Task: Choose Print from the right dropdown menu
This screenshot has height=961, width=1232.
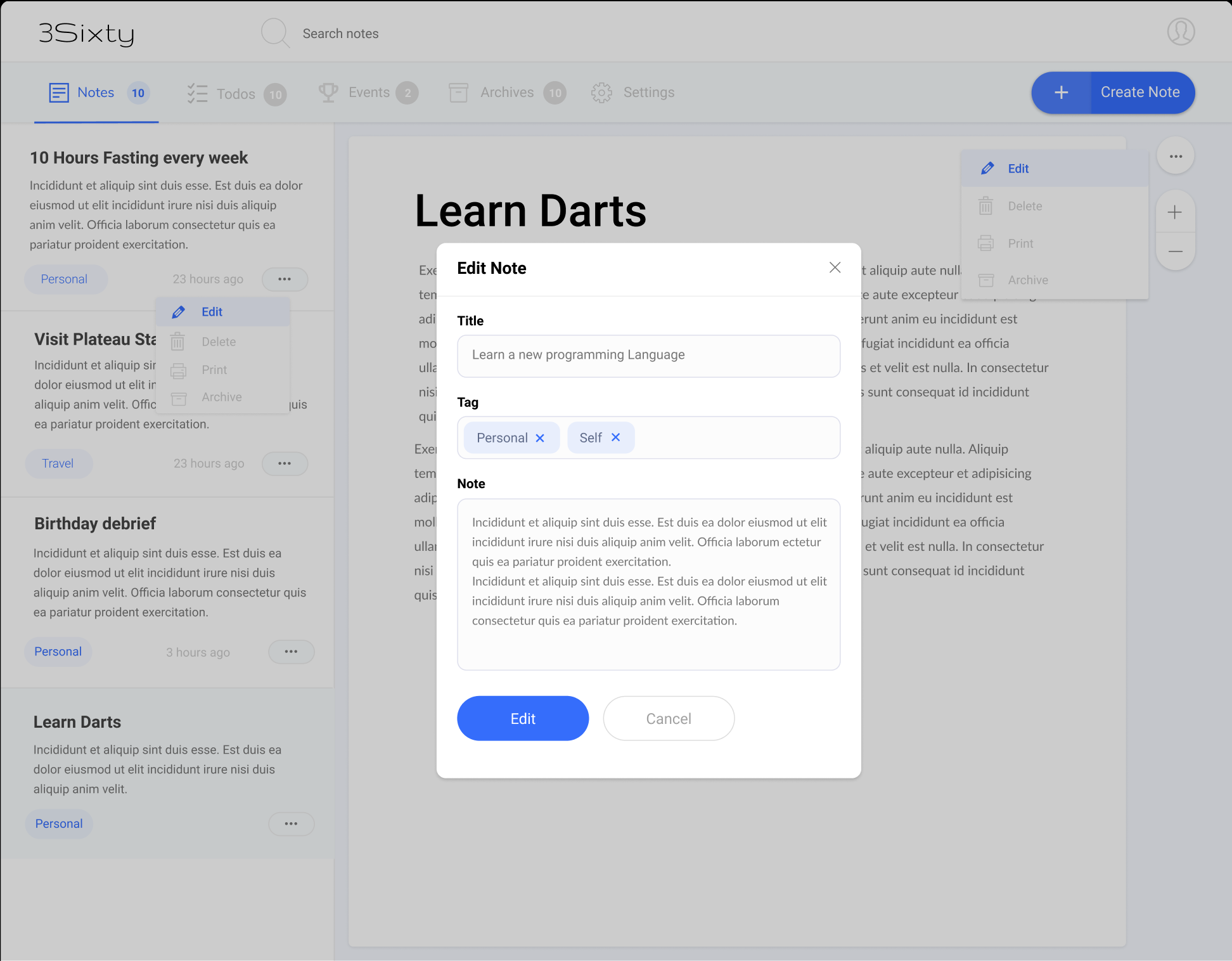Action: tap(1020, 243)
